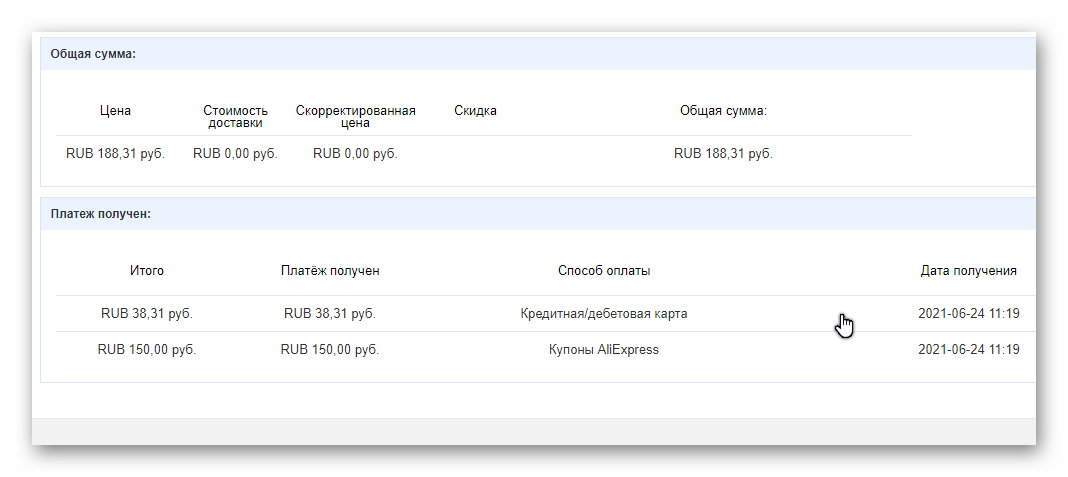
Task: Click RUB 0,00 value under Скорректированная цена
Action: coord(355,154)
